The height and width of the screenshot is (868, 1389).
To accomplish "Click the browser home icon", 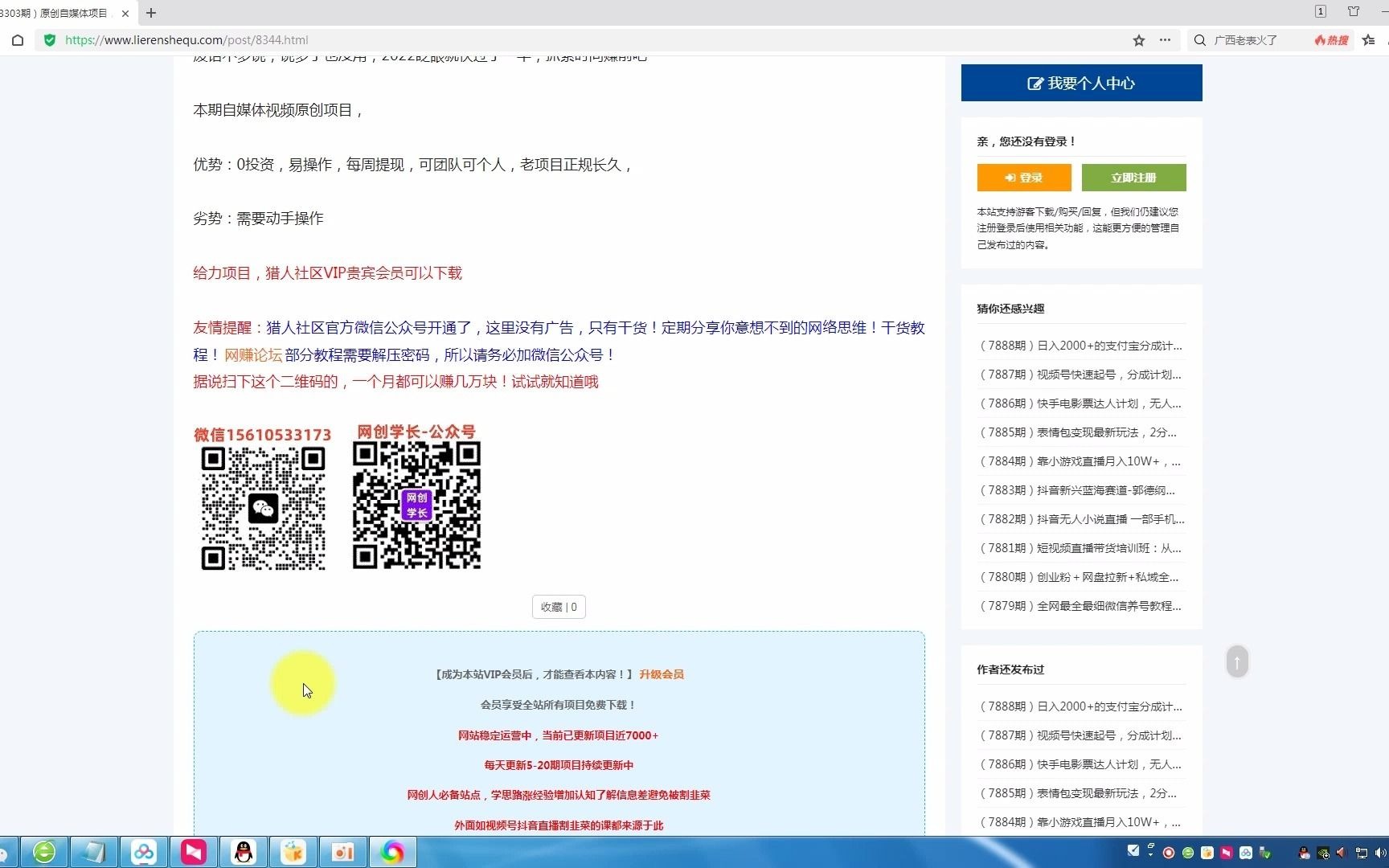I will 18,40.
